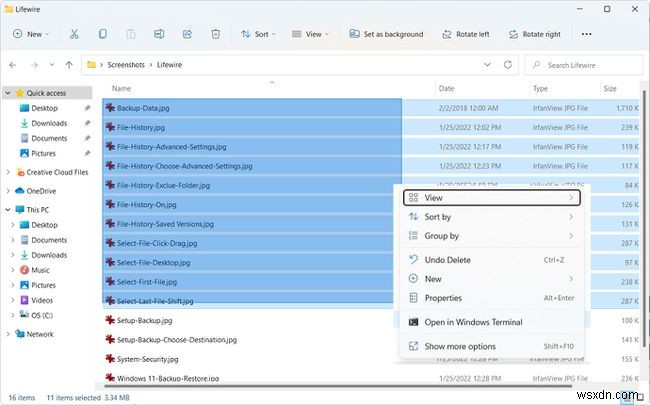Image resolution: width=650 pixels, height=405 pixels.
Task: Click Rotate right button
Action: [535, 34]
